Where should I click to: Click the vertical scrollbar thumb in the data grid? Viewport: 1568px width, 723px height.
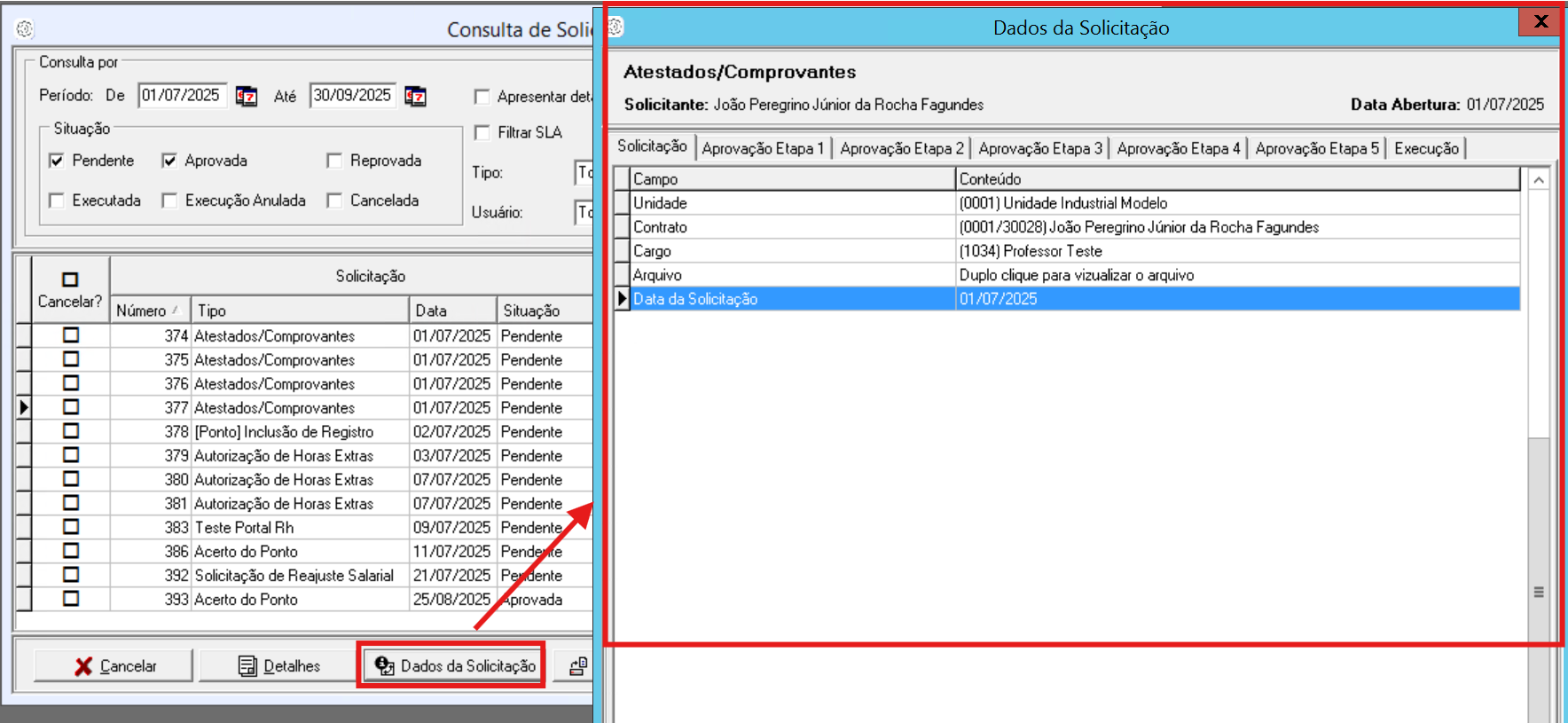[1539, 592]
